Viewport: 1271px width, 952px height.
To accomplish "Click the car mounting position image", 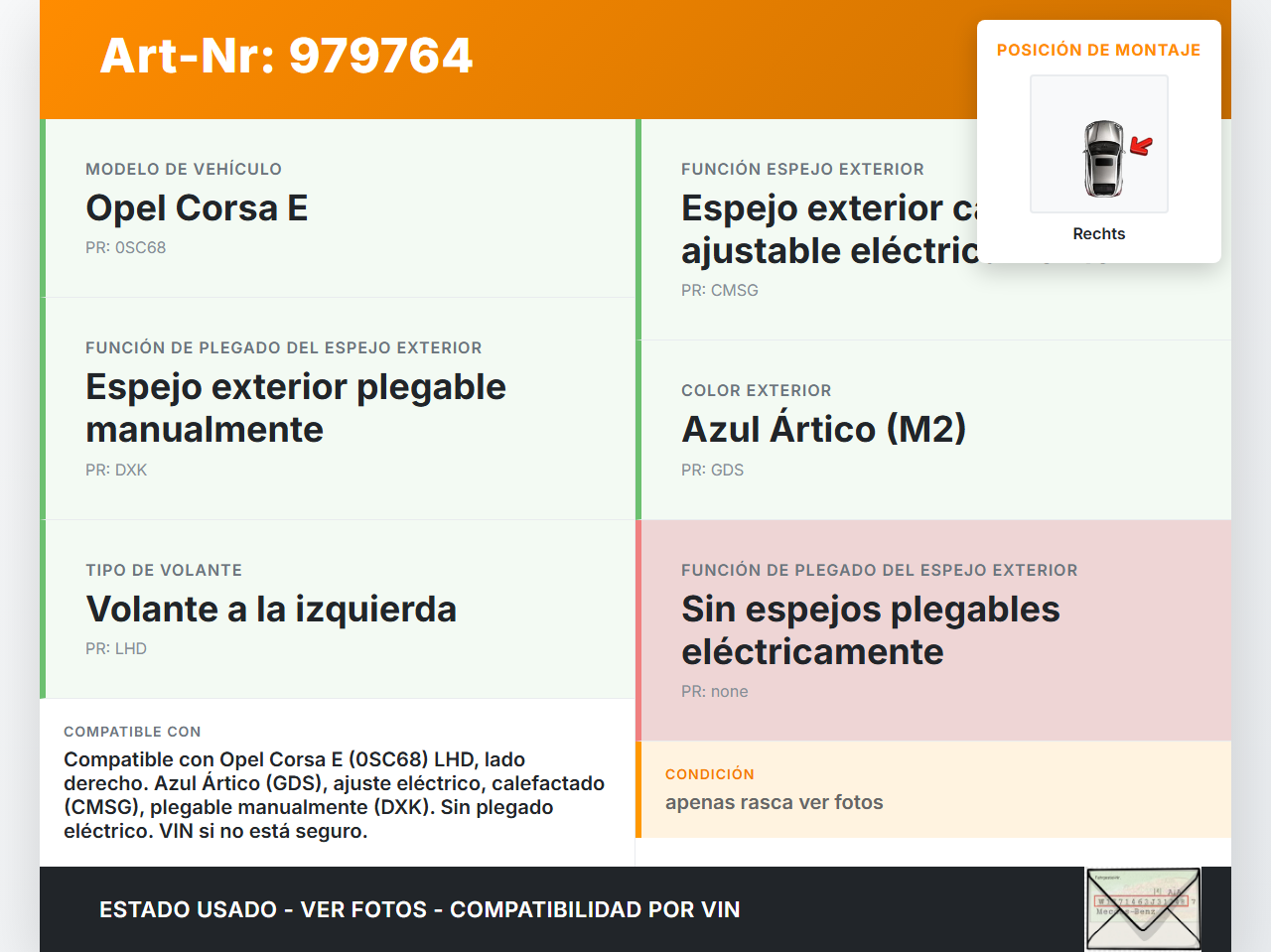I will click(1099, 144).
